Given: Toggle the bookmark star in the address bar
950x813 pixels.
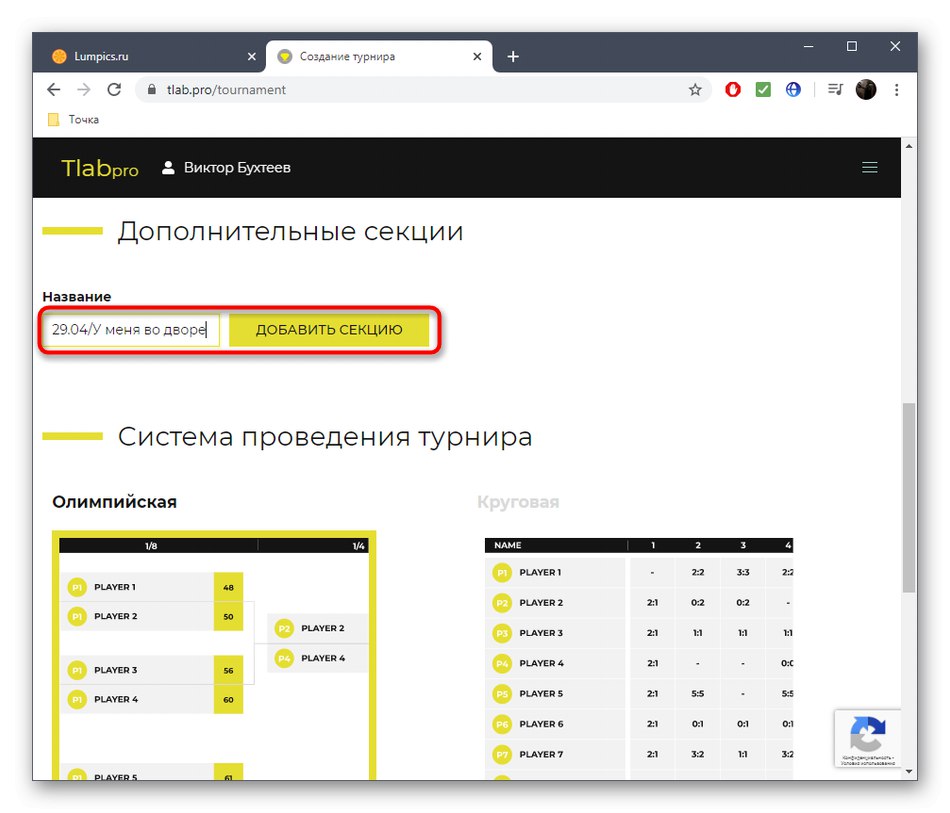Looking at the screenshot, I should tap(695, 89).
